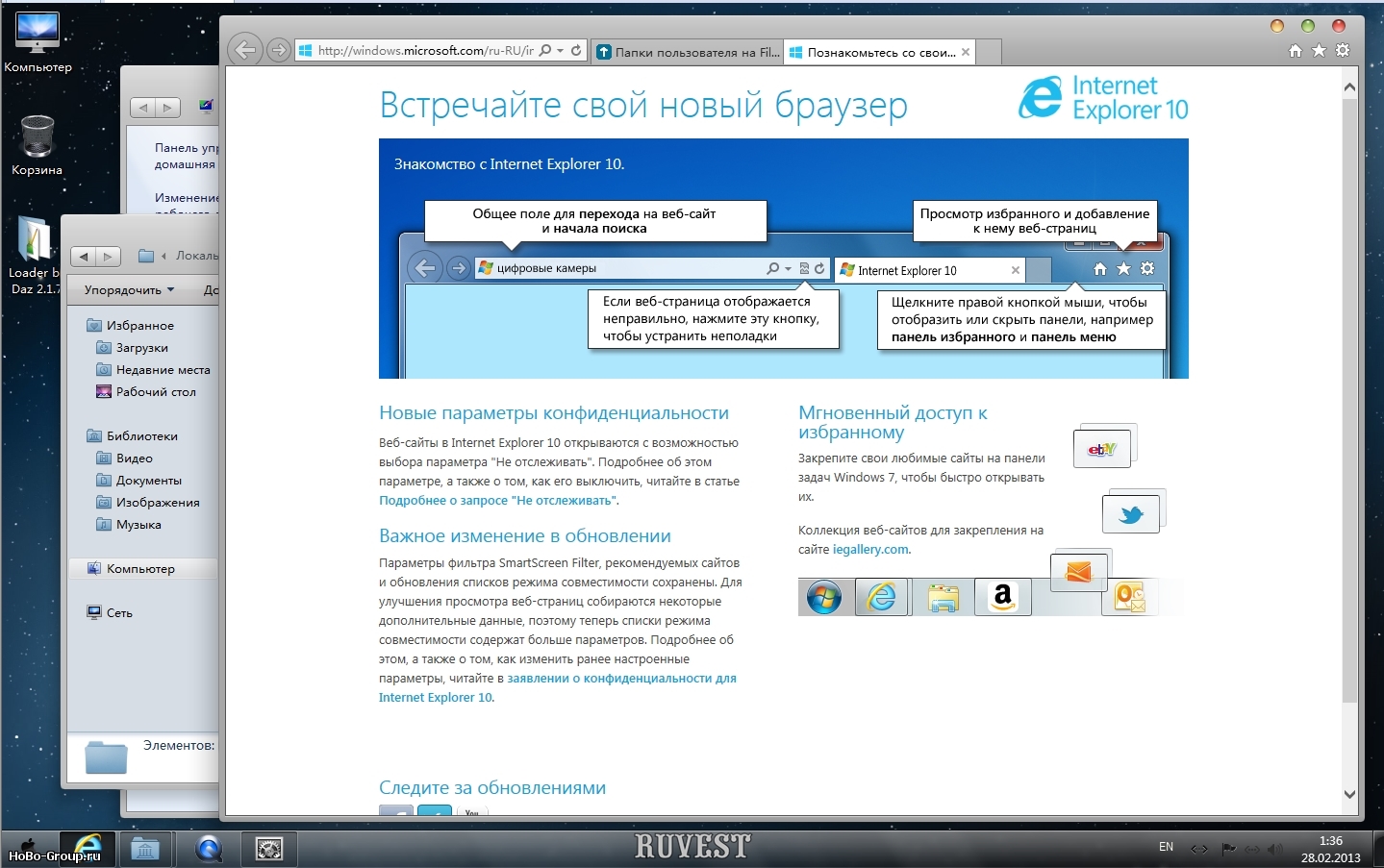Screen dimensions: 1384x868
Task: Click the search magnifier in IE address bar
Action: [x=545, y=50]
